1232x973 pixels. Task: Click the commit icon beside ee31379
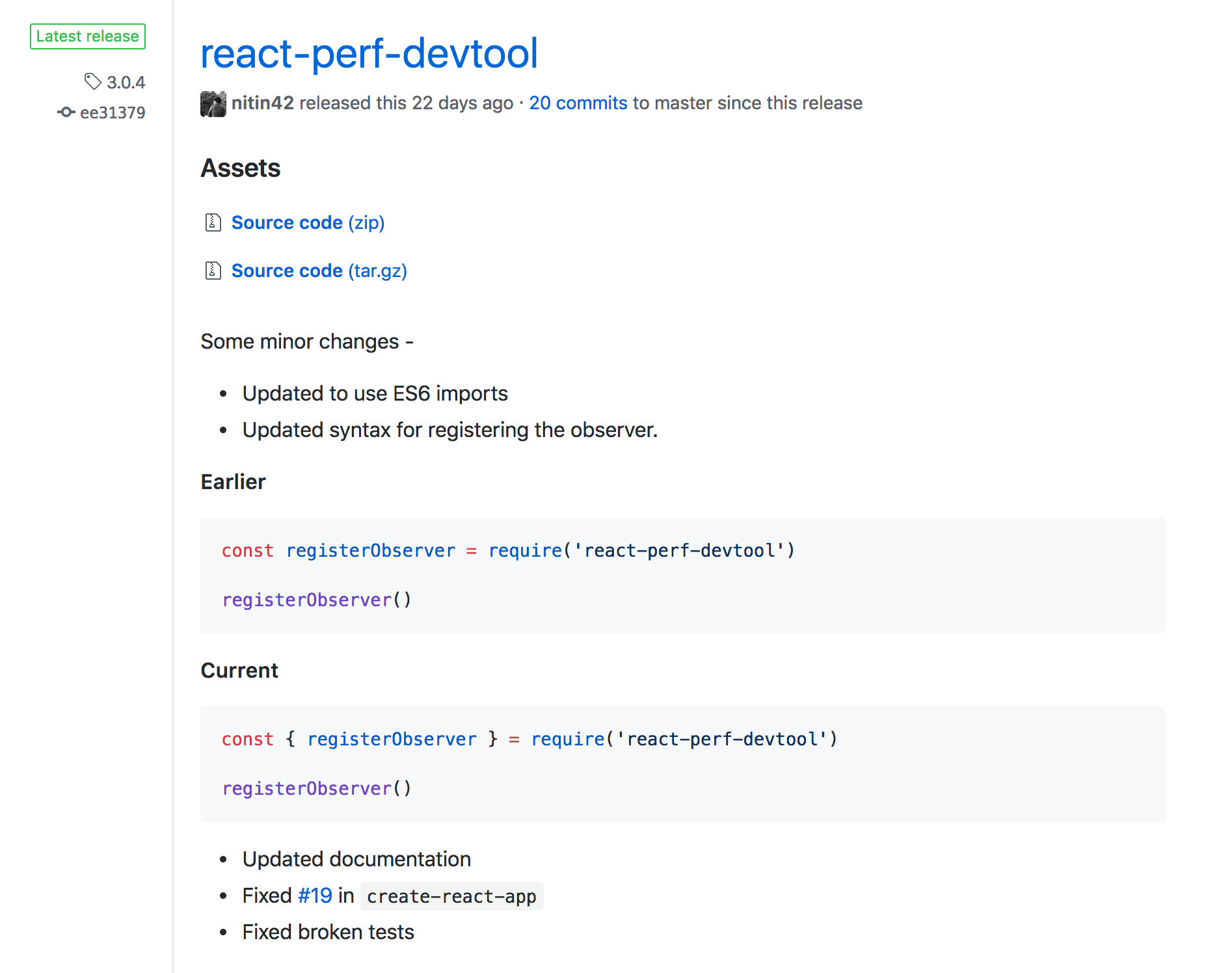click(66, 112)
